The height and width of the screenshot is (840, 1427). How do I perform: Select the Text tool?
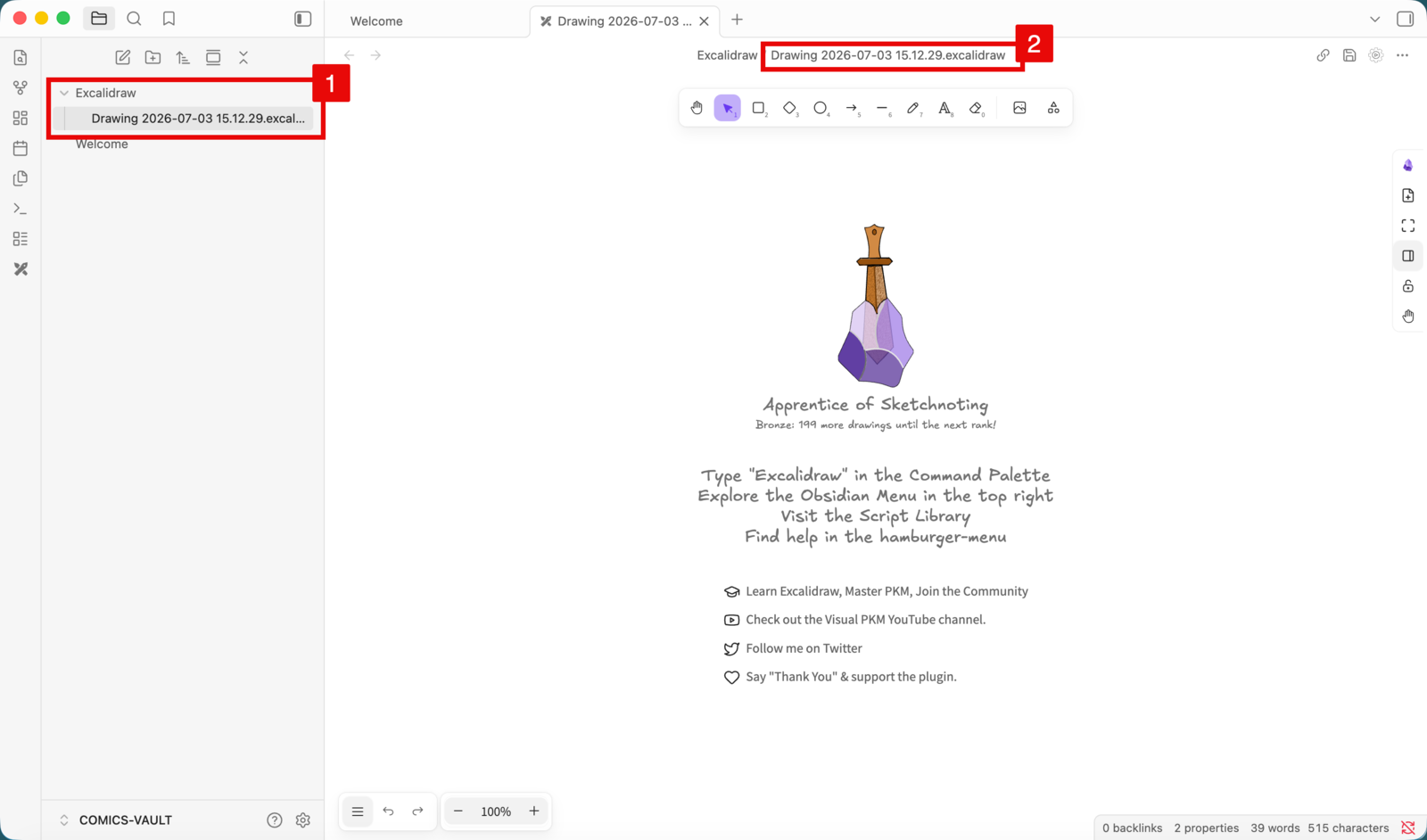(x=944, y=108)
